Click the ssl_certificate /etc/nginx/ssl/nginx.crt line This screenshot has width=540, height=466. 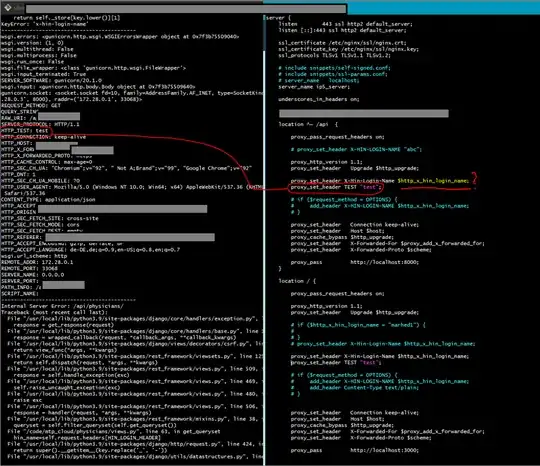(342, 43)
